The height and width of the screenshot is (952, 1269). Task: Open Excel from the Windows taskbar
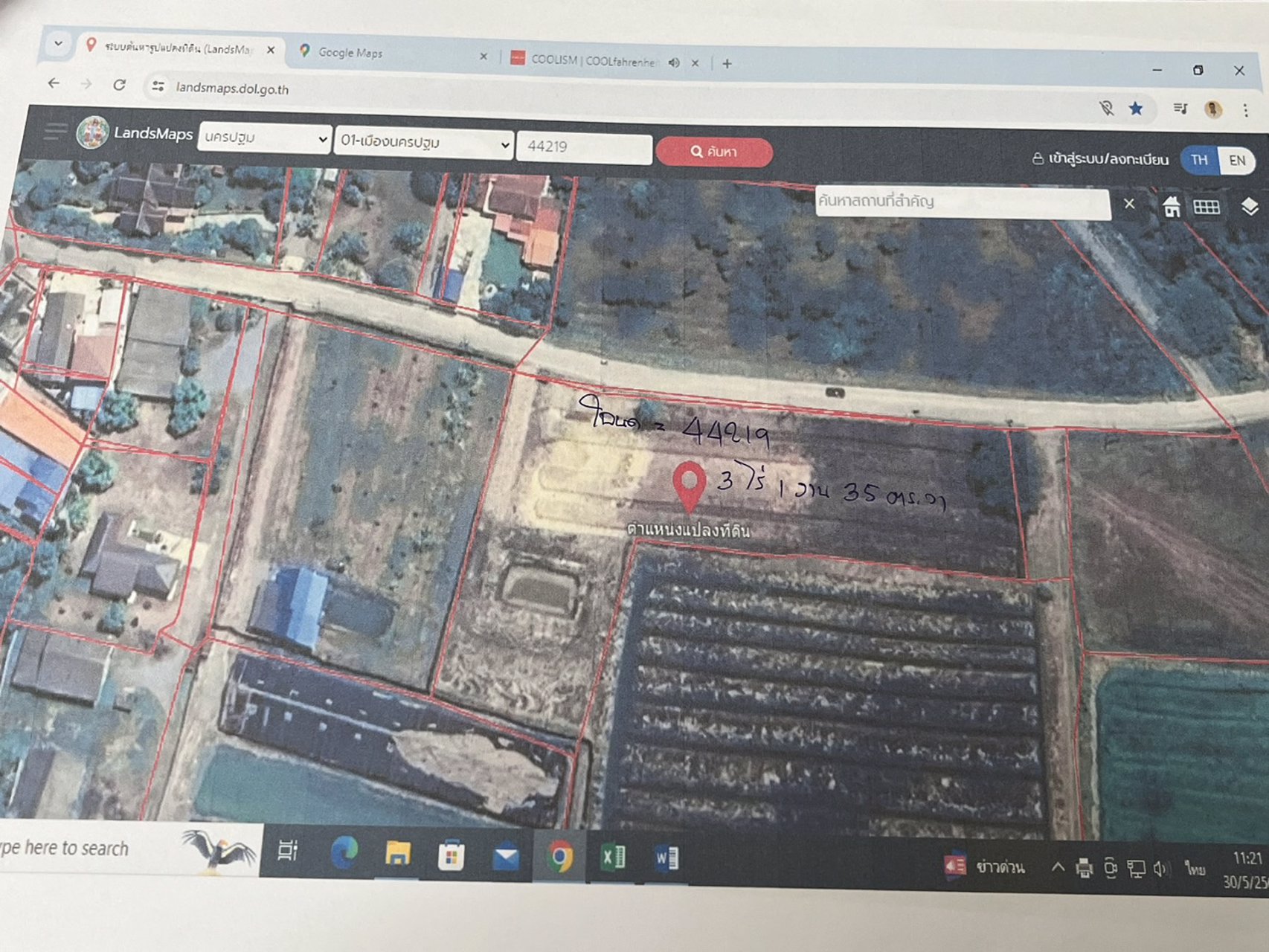pos(612,858)
